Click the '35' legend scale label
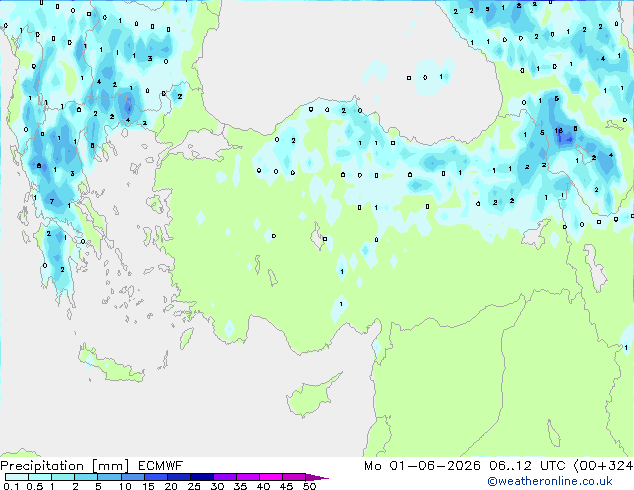The height and width of the screenshot is (490, 634). (240, 486)
